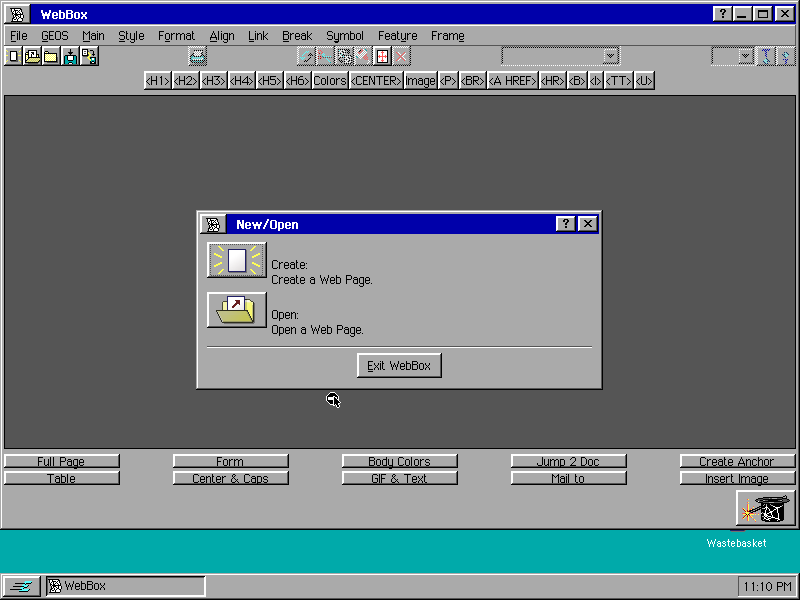This screenshot has height=600, width=800.
Task: Click the Jump 2 Doc button
Action: (568, 461)
